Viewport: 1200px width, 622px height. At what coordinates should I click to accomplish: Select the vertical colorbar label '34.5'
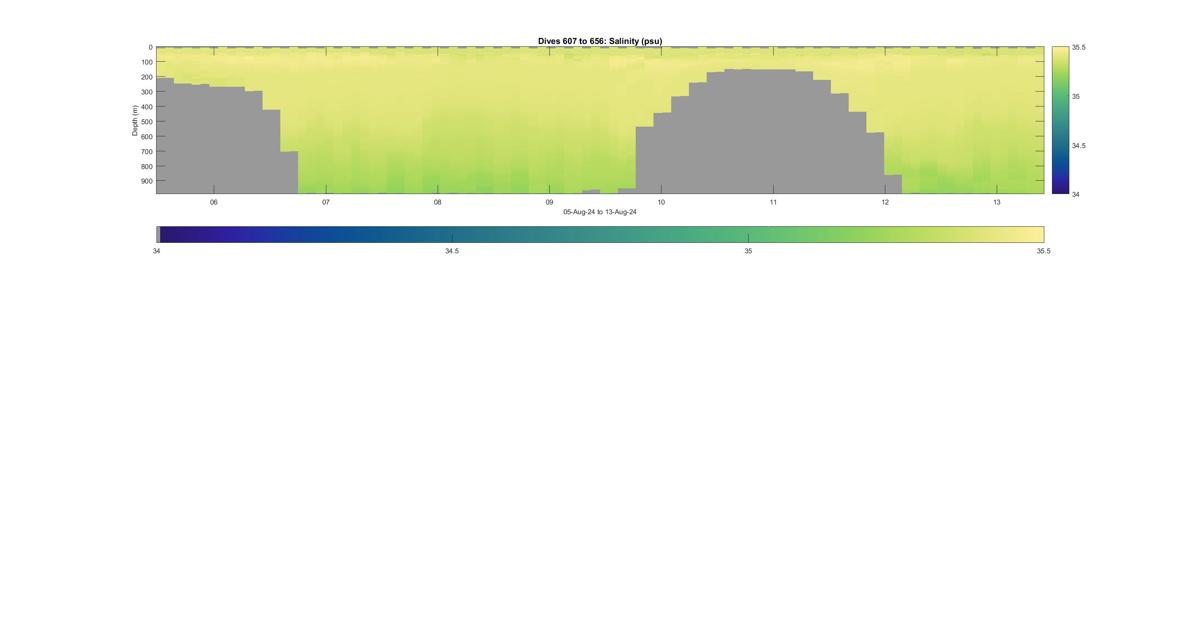click(1079, 145)
